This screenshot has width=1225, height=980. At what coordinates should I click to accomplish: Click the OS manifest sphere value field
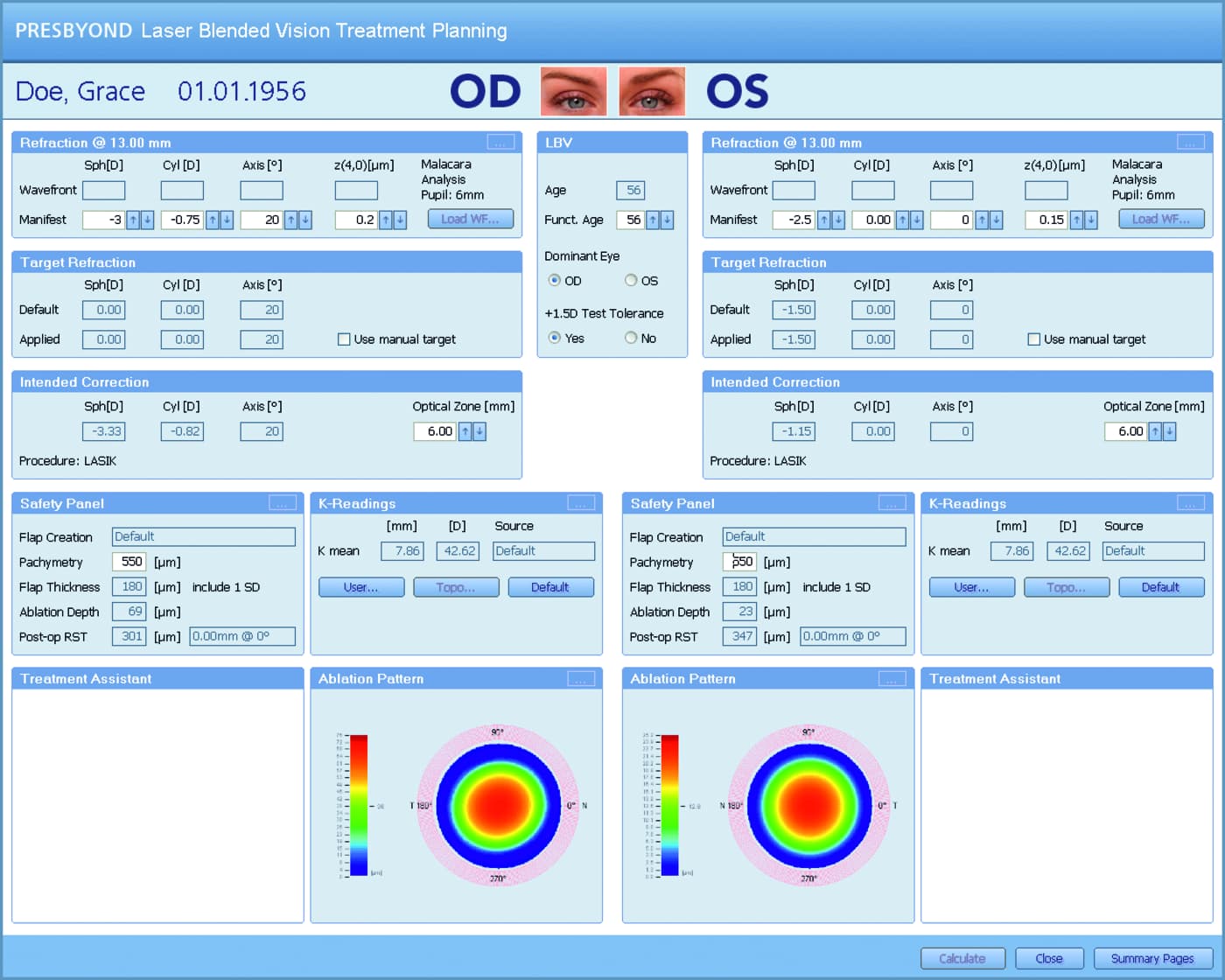pyautogui.click(x=794, y=220)
